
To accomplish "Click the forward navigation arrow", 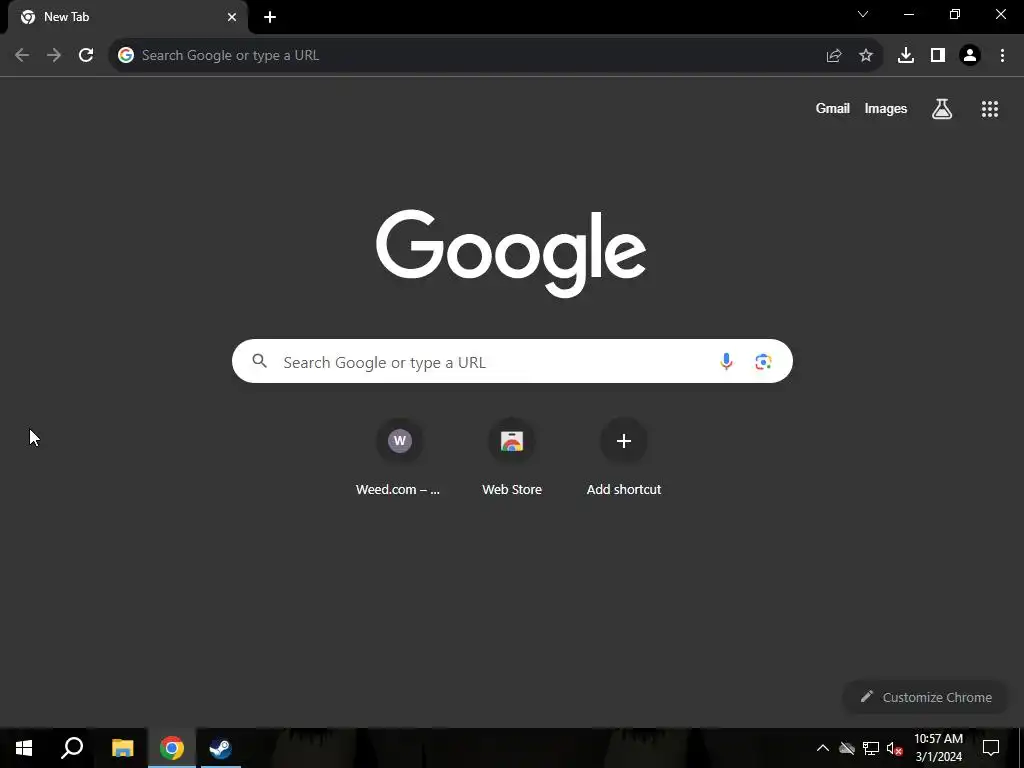I will point(54,55).
